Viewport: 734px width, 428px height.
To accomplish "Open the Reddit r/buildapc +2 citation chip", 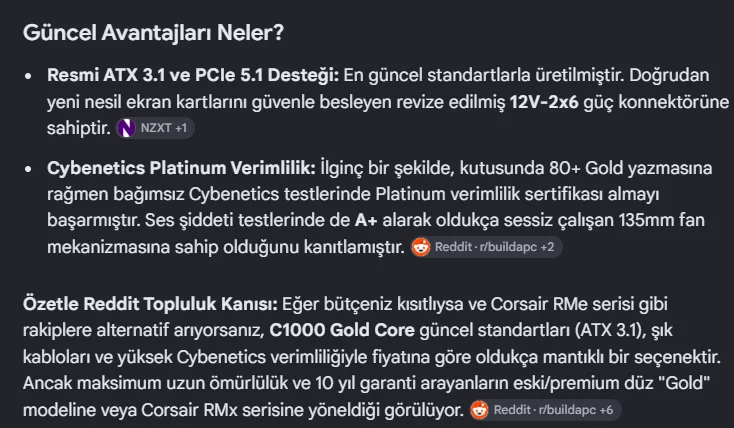I will [x=486, y=247].
